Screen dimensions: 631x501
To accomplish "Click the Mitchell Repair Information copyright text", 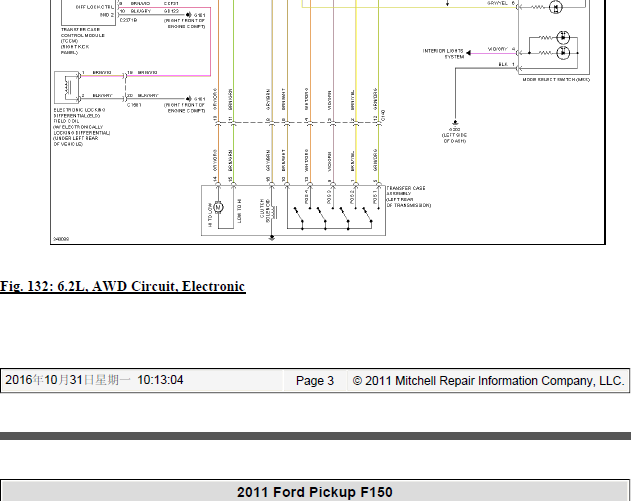I will [489, 381].
